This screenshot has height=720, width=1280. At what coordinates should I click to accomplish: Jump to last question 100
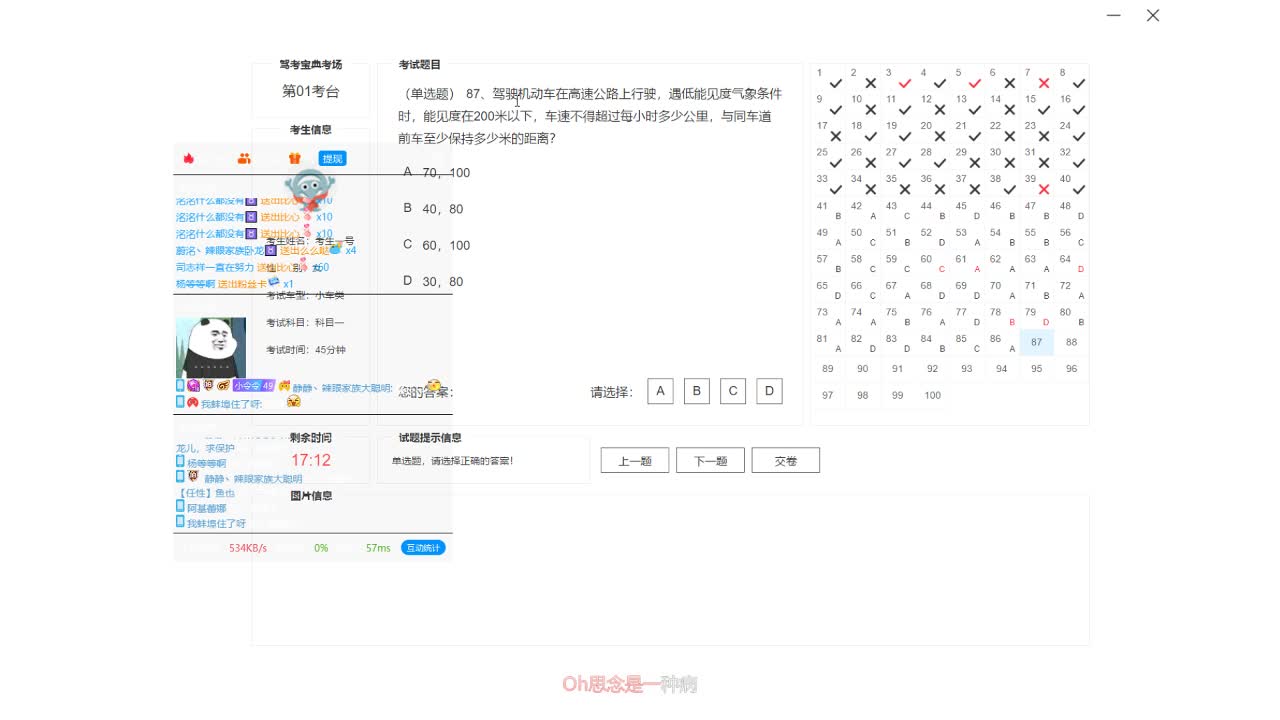[932, 396]
